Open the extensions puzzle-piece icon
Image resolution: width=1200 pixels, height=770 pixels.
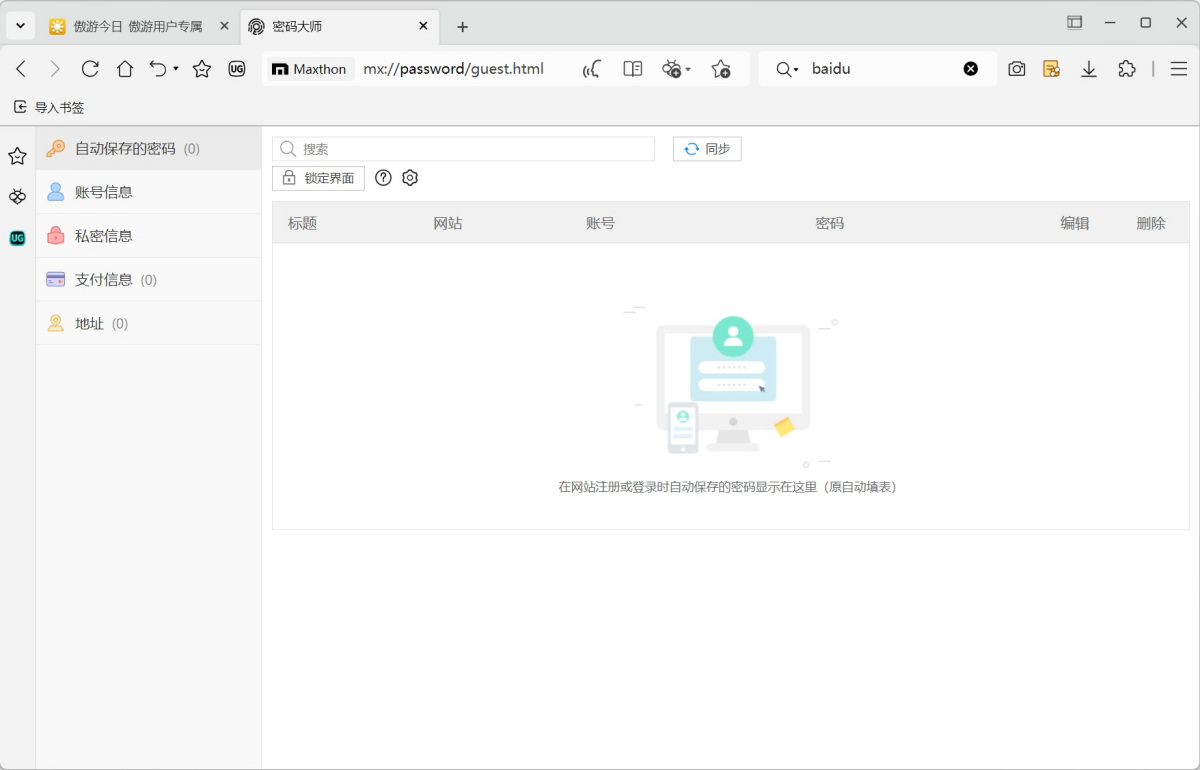1127,69
